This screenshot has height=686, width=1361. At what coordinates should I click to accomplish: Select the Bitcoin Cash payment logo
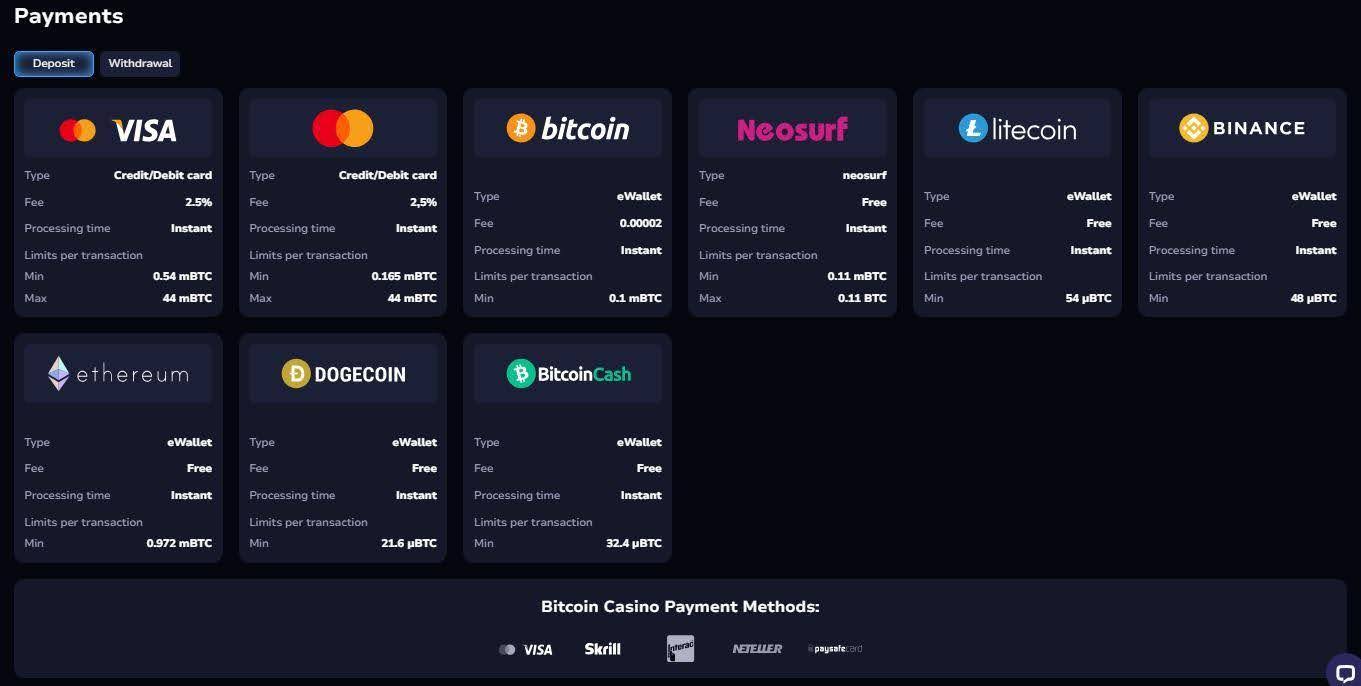pos(568,374)
